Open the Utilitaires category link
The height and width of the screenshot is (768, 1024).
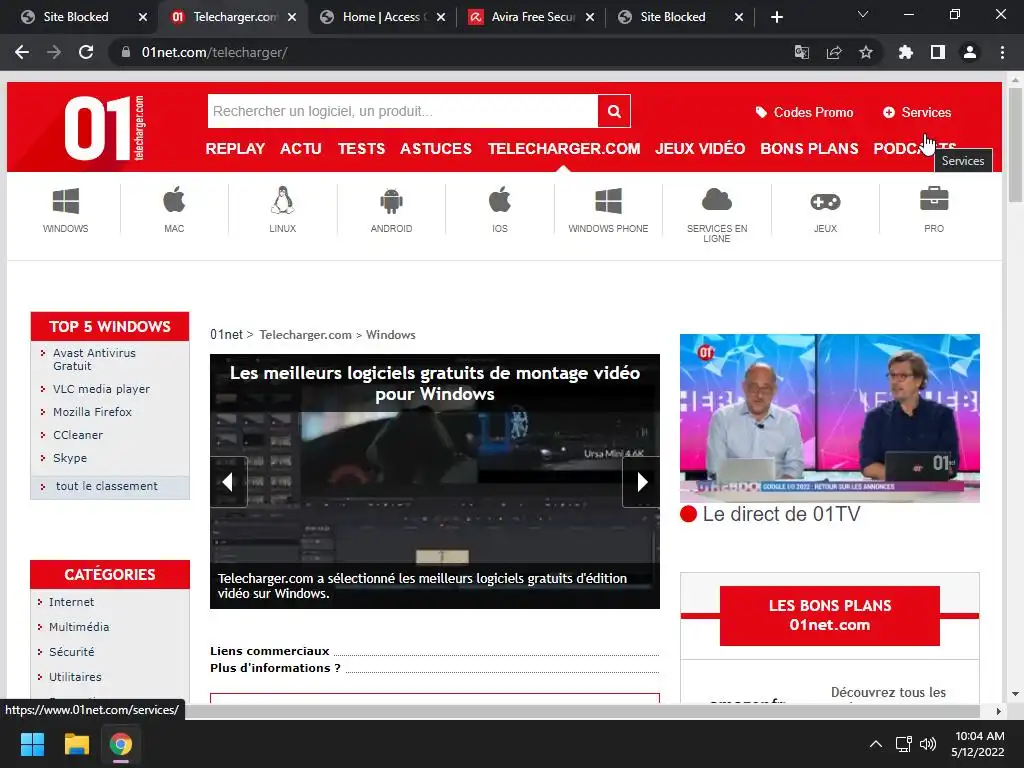pyautogui.click(x=75, y=677)
